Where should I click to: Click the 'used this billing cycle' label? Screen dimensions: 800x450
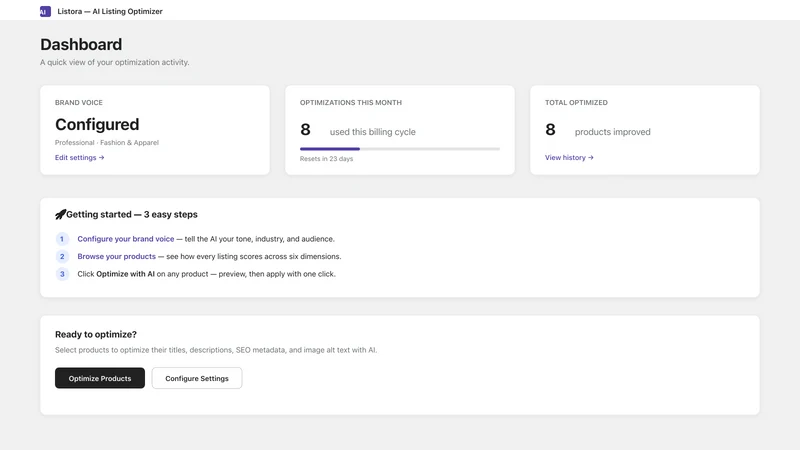[372, 132]
